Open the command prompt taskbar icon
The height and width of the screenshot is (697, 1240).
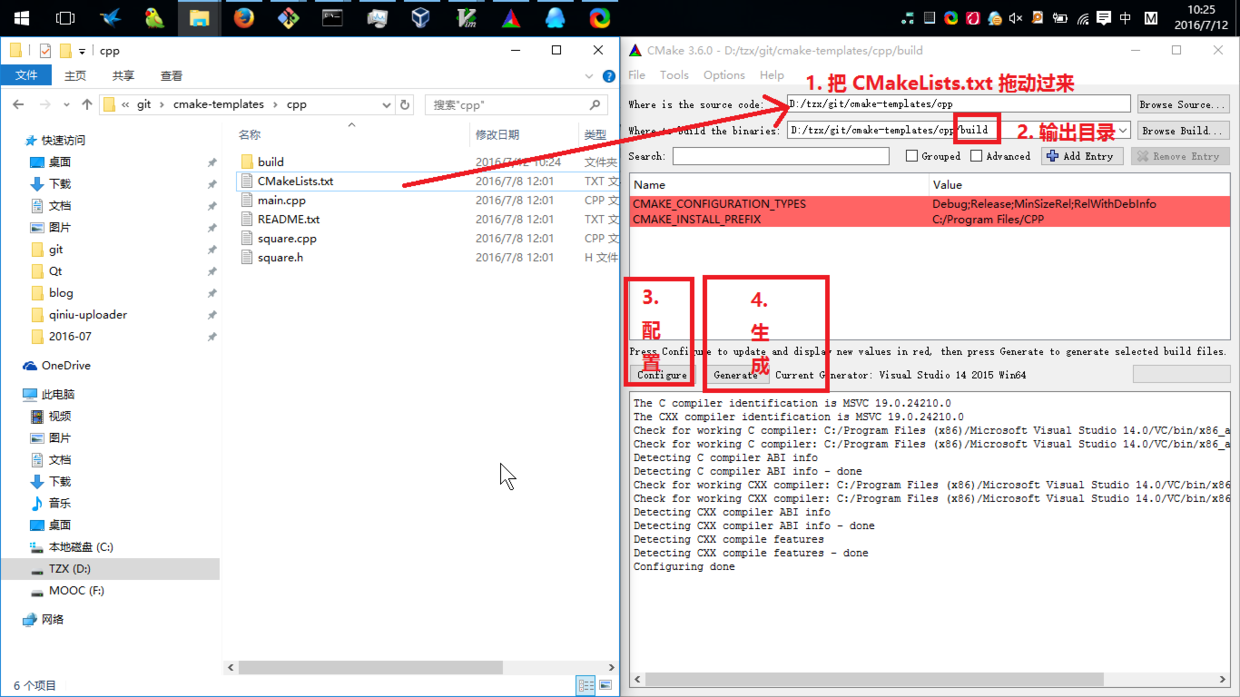[x=332, y=18]
